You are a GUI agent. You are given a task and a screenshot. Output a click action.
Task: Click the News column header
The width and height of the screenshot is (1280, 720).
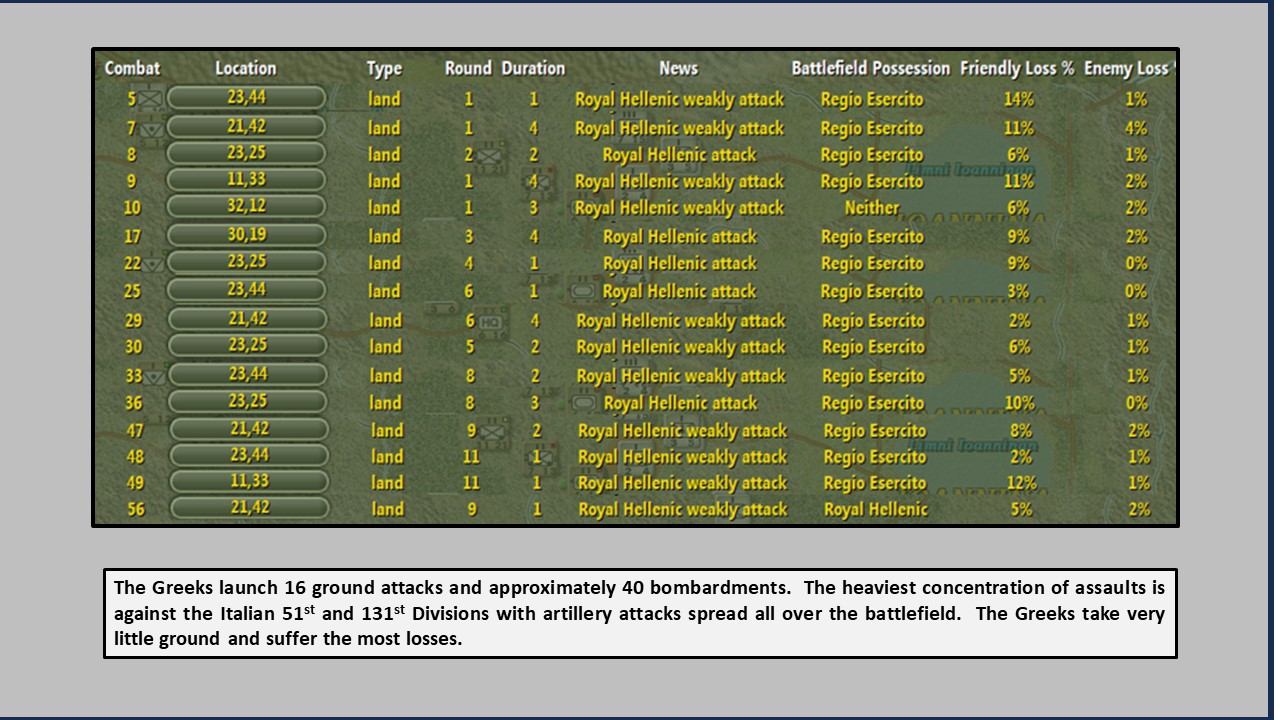click(679, 68)
